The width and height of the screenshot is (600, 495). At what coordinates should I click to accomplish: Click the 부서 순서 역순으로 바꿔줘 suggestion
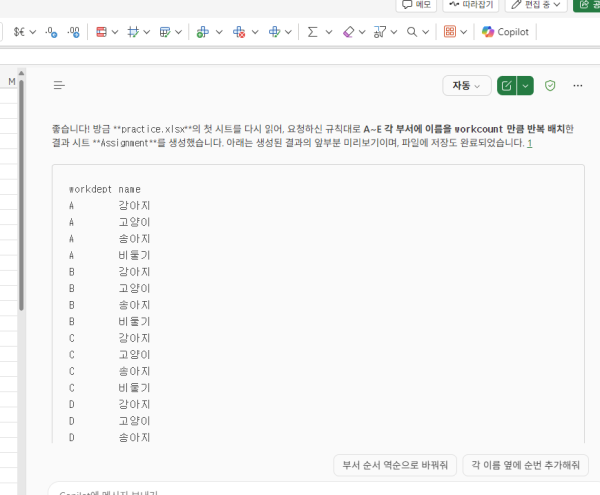click(395, 465)
